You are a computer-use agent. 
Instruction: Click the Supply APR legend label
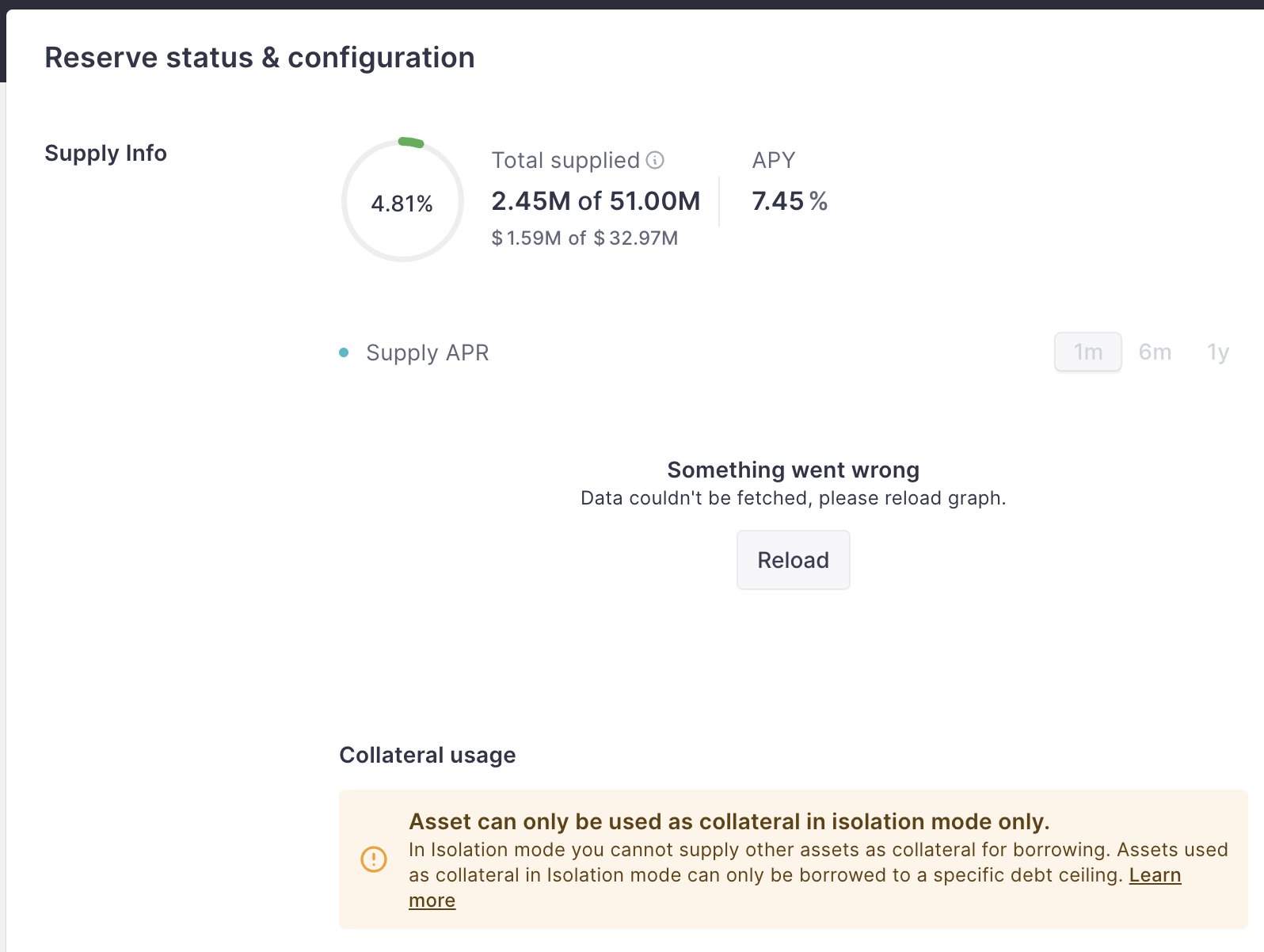428,352
